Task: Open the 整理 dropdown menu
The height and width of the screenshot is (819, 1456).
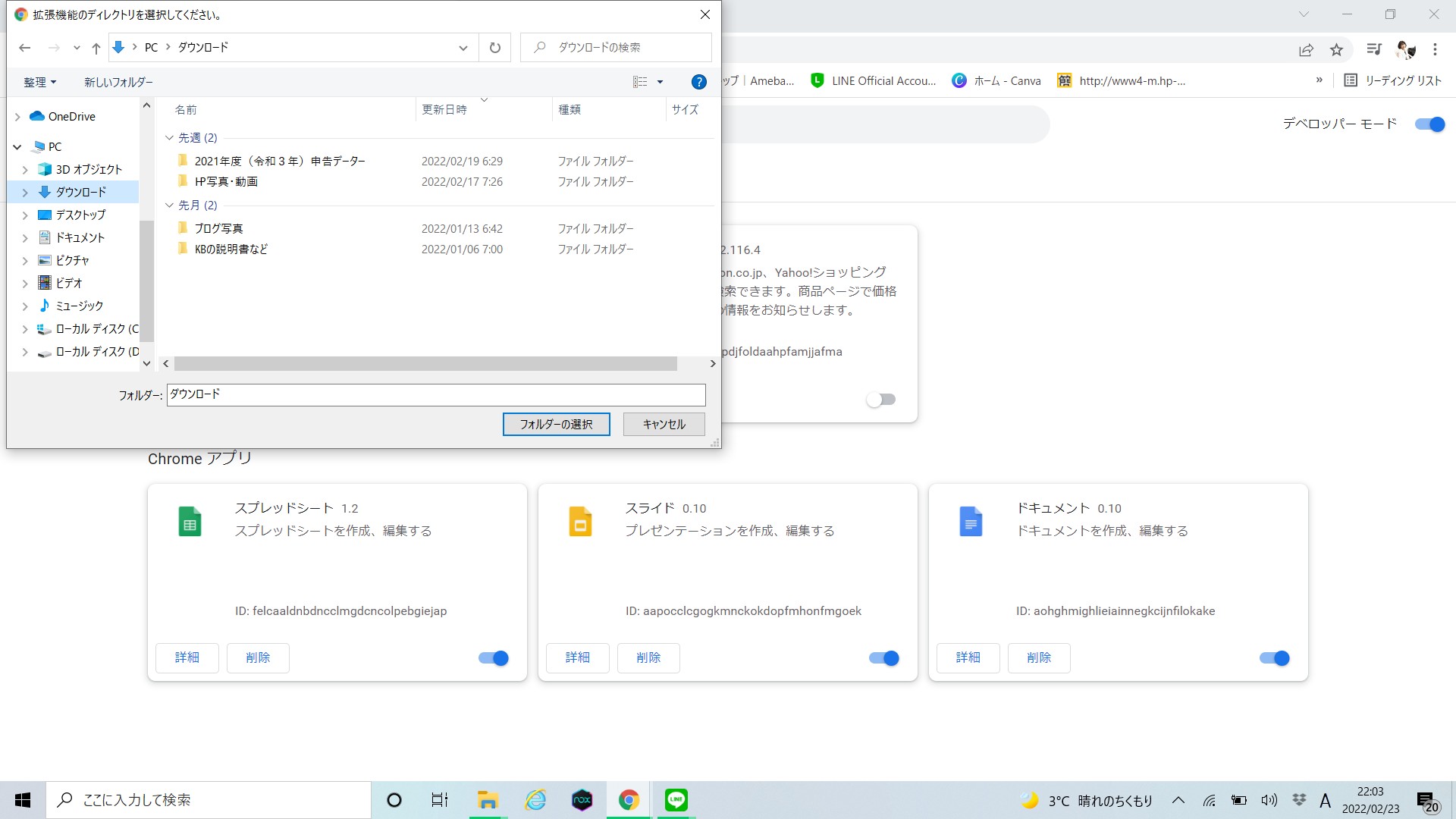Action: [39, 82]
